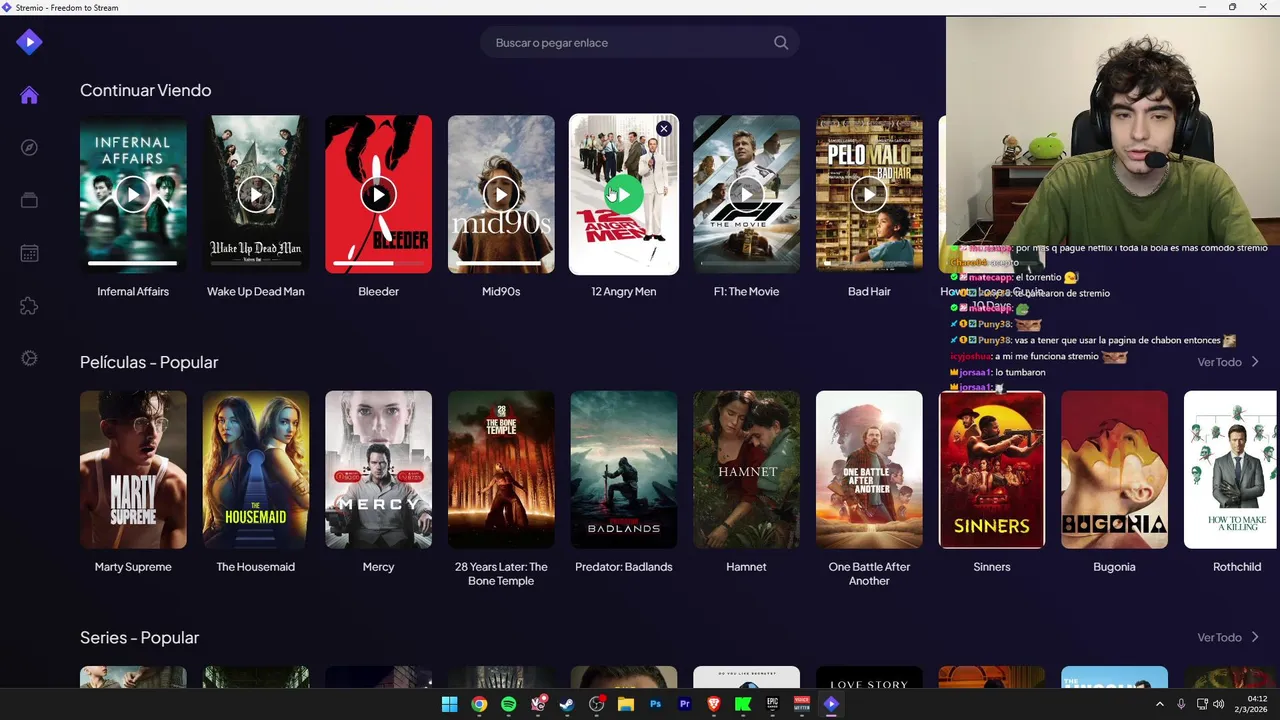
Task: Open The Housemaid poster
Action: (256, 470)
